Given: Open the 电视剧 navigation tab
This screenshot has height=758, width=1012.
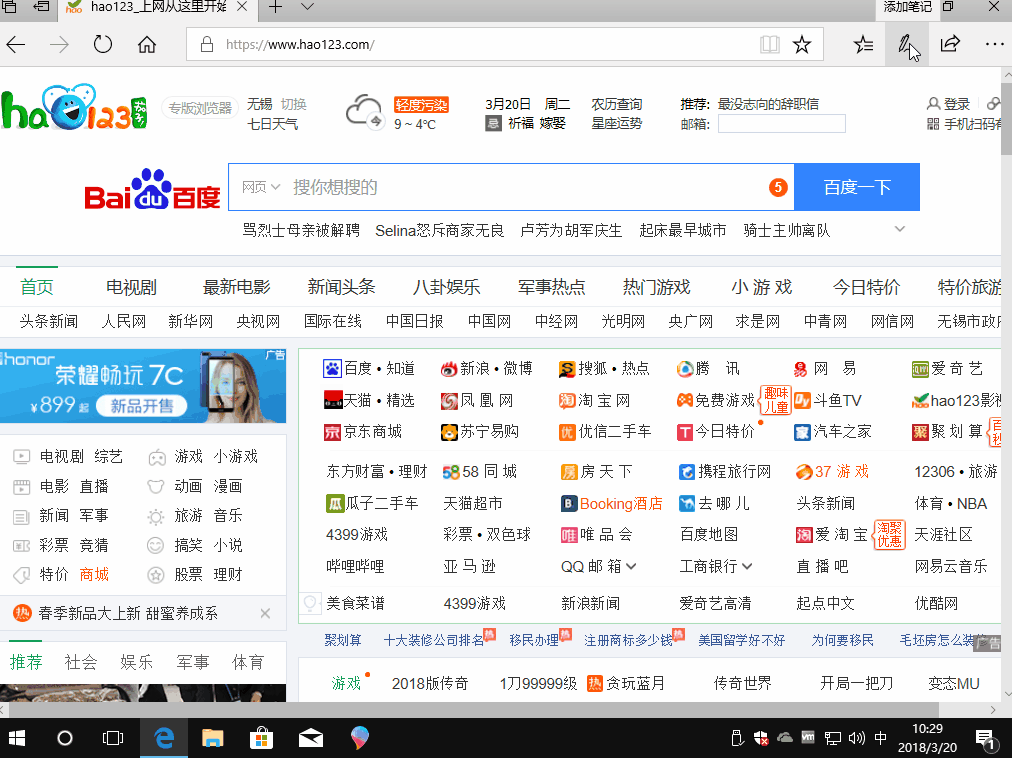Looking at the screenshot, I should pyautogui.click(x=132, y=287).
